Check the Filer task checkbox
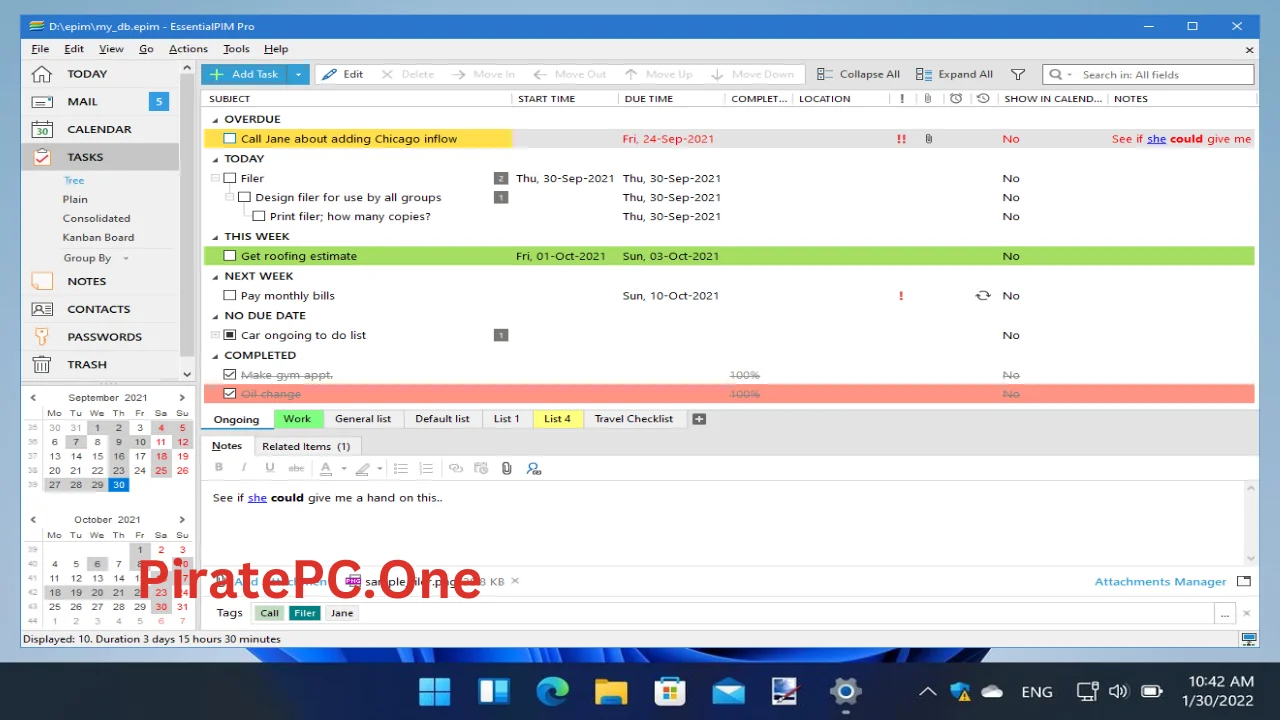 230,178
